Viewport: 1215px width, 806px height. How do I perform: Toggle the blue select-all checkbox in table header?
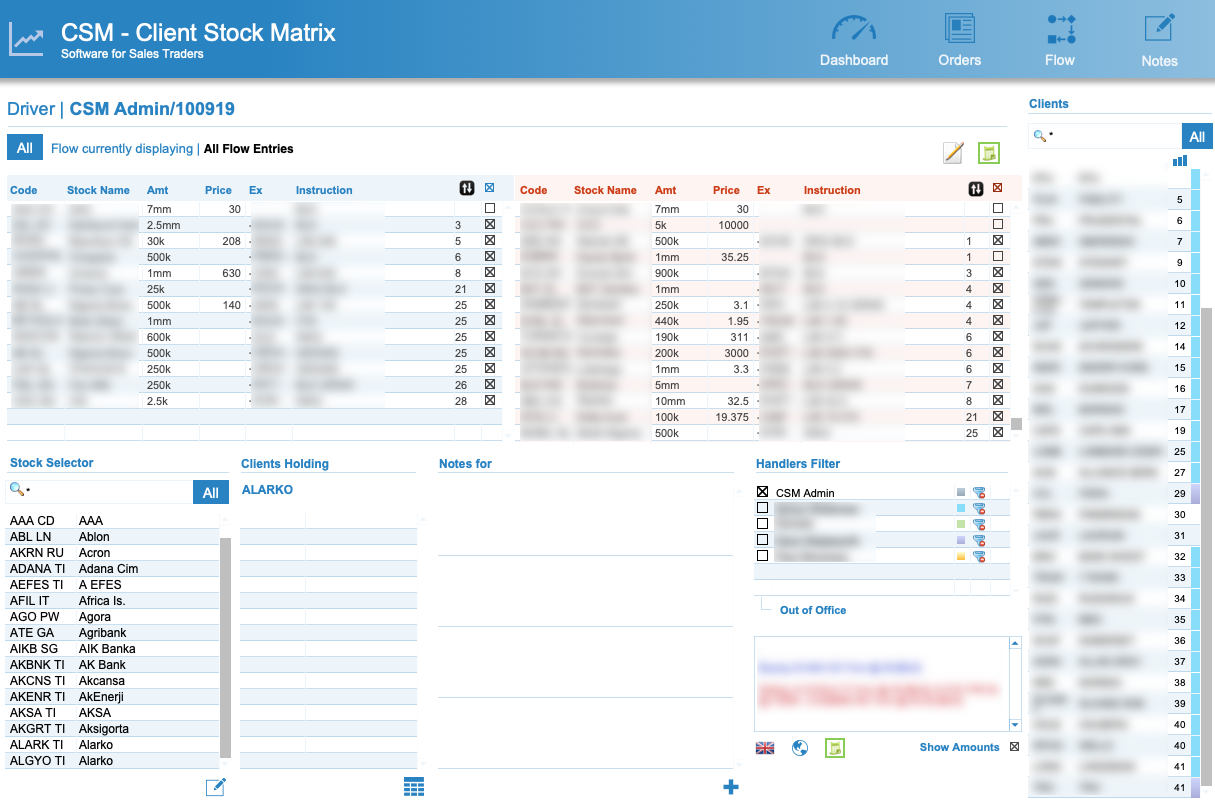tap(489, 187)
